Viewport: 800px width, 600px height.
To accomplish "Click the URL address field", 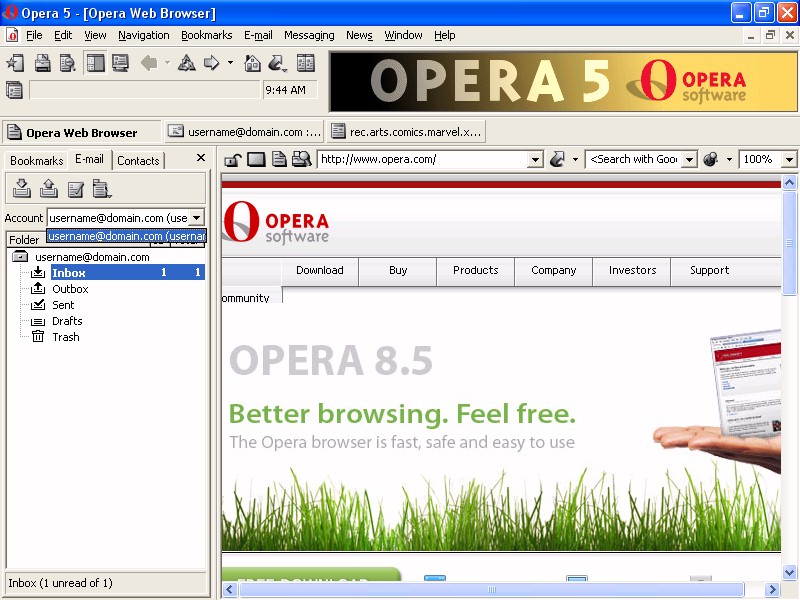I will coord(423,159).
